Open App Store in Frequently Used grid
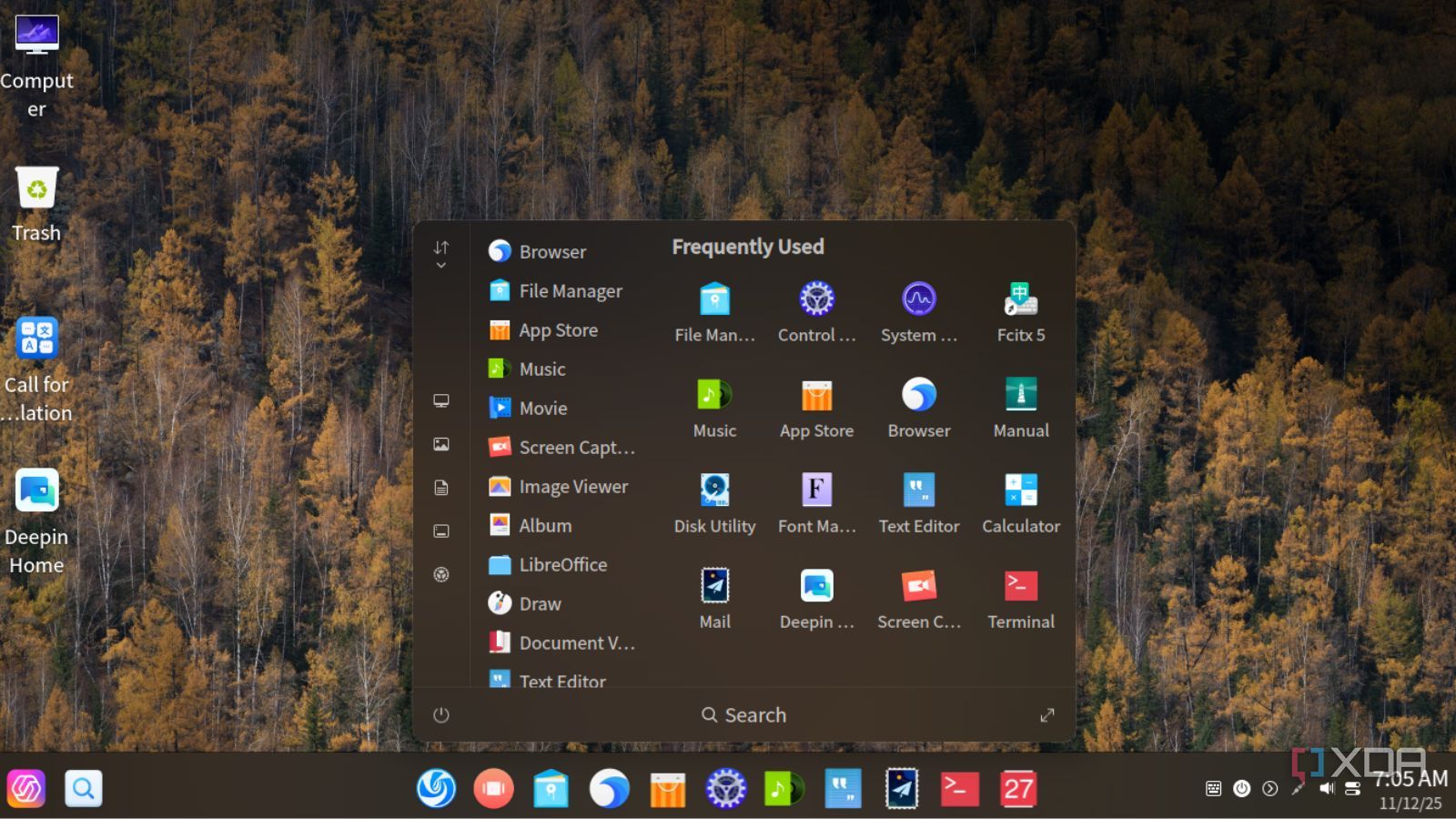This screenshot has height=819, width=1456. (x=816, y=407)
